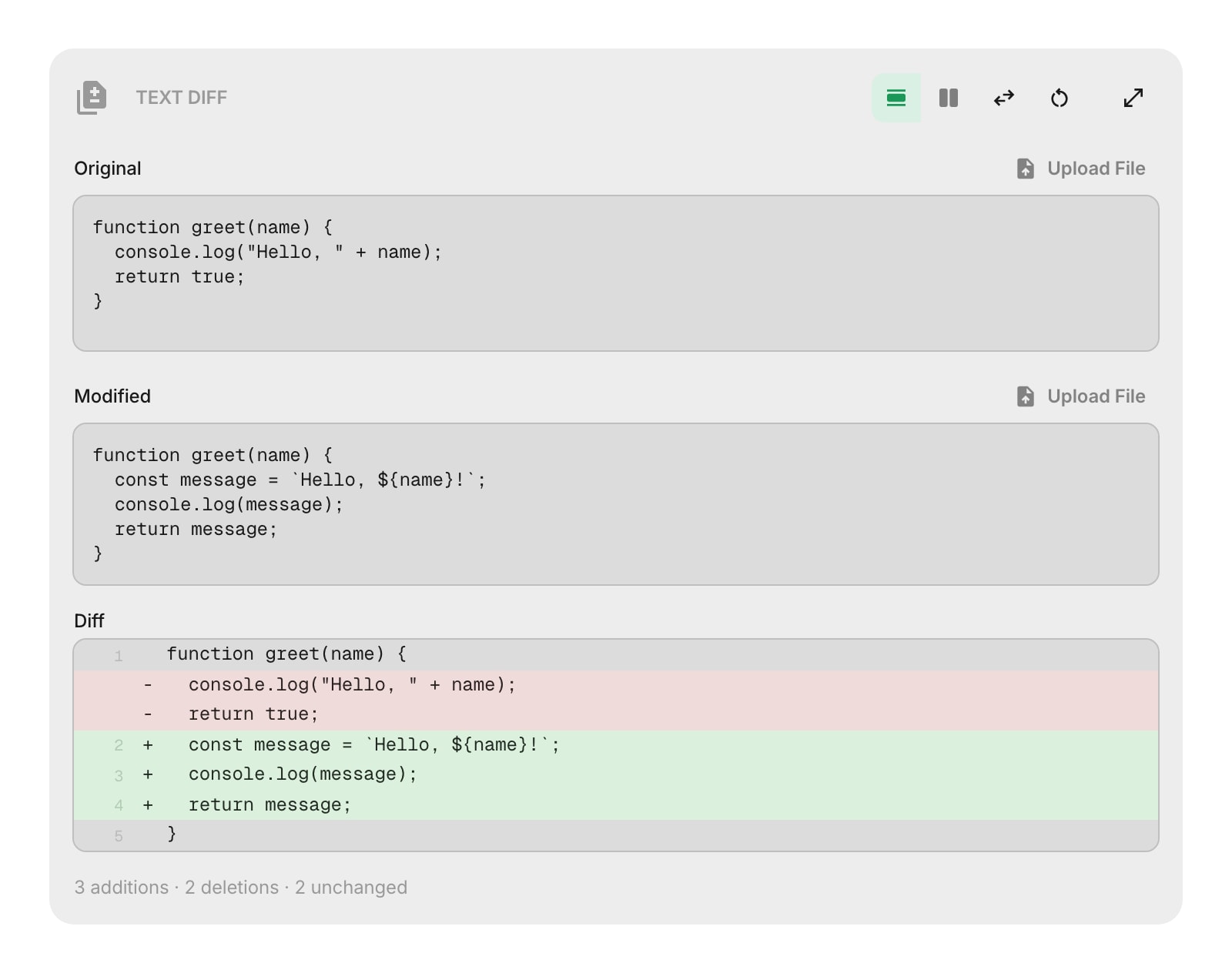
Task: Switch to the split view mode icon
Action: (x=948, y=98)
